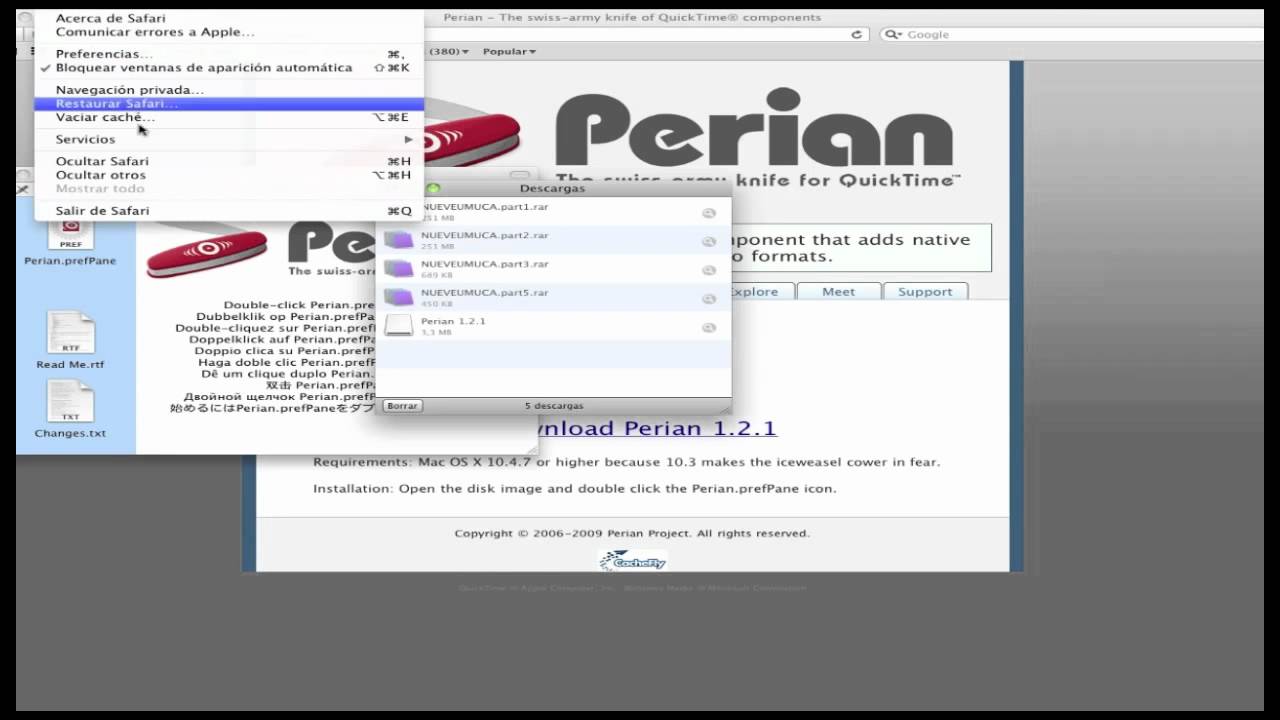Viewport: 1280px width, 720px height.
Task: Open the Popular bookmarks dropdown
Action: [509, 51]
